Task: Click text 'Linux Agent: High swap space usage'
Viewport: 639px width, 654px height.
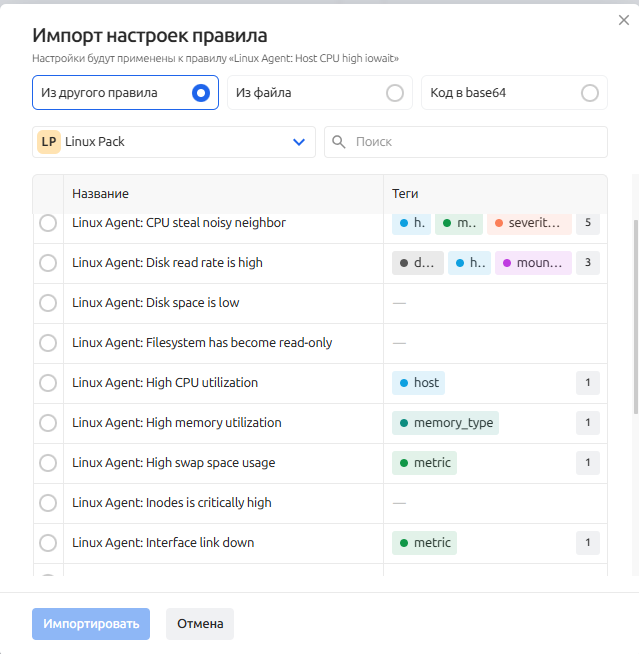Action: [x=174, y=463]
